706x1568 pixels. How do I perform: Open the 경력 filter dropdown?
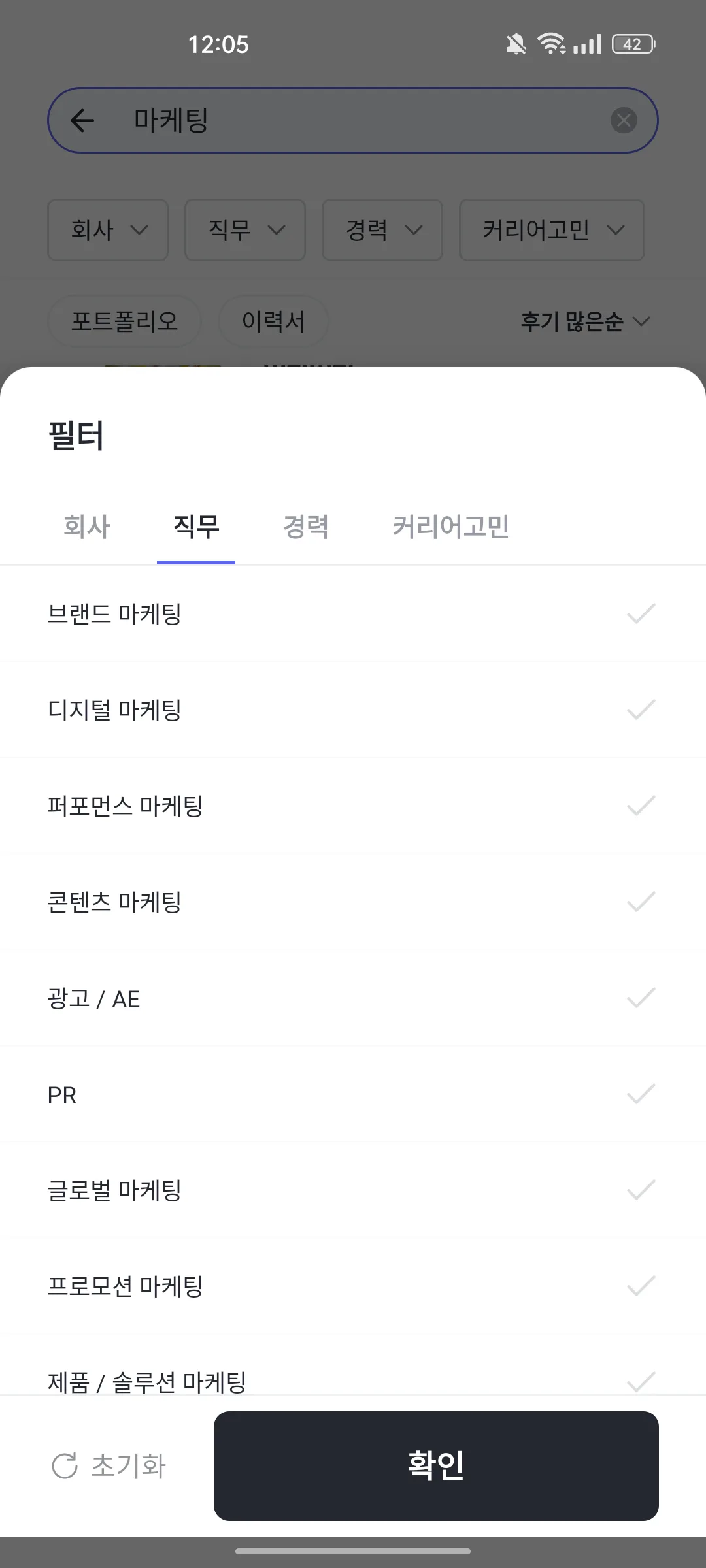[382, 230]
